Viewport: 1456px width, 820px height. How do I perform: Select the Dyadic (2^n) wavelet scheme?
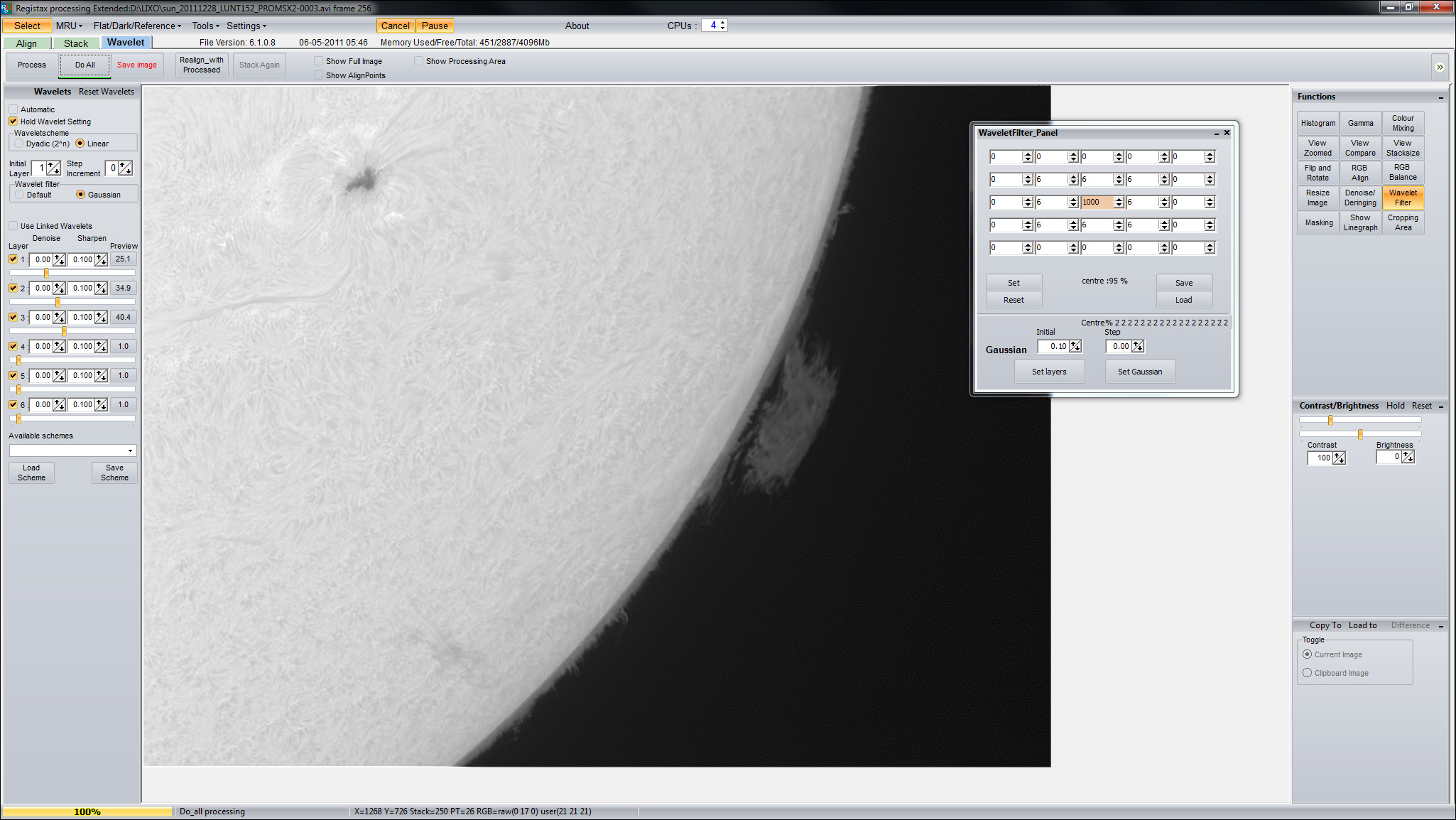pos(20,144)
